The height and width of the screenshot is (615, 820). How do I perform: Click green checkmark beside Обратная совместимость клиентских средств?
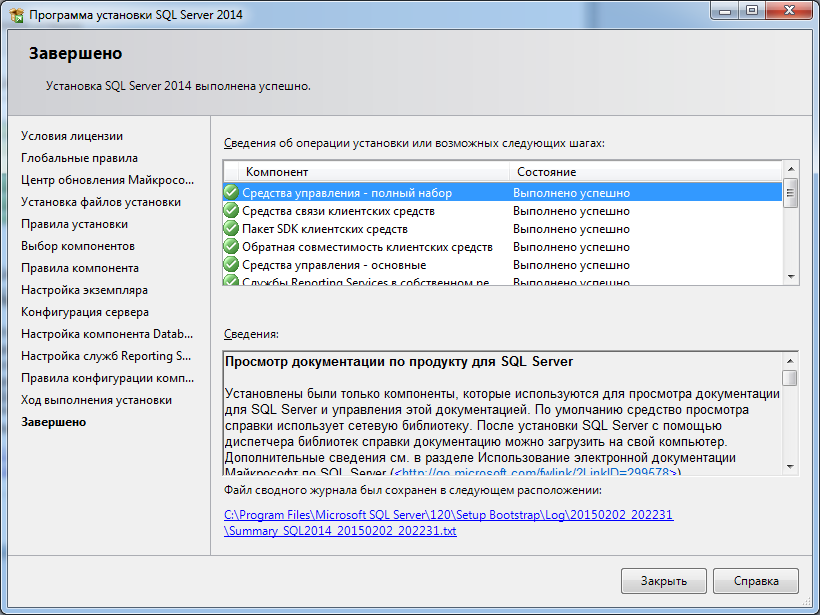point(231,247)
